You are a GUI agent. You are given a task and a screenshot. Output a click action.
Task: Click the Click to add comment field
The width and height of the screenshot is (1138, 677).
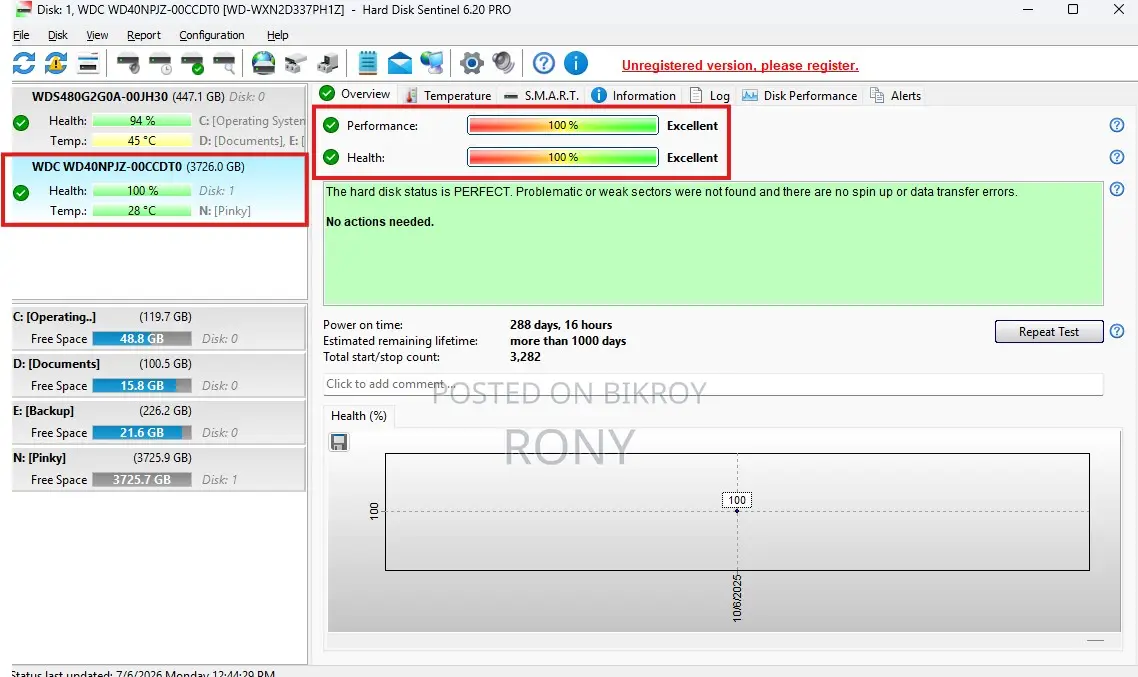click(x=713, y=384)
